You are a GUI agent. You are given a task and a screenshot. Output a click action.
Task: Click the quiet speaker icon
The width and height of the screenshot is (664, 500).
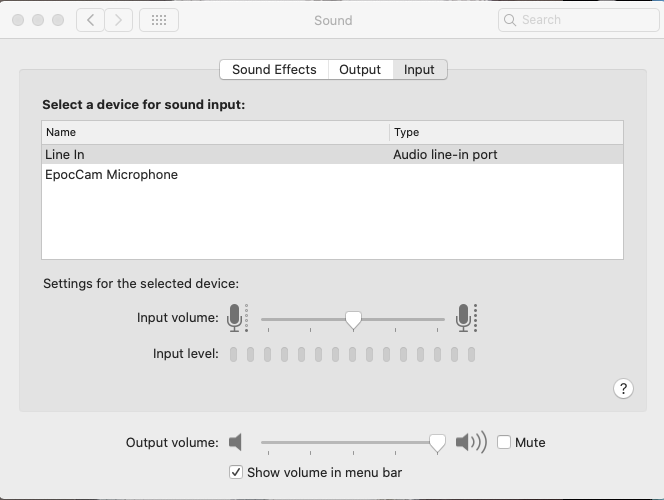(235, 442)
